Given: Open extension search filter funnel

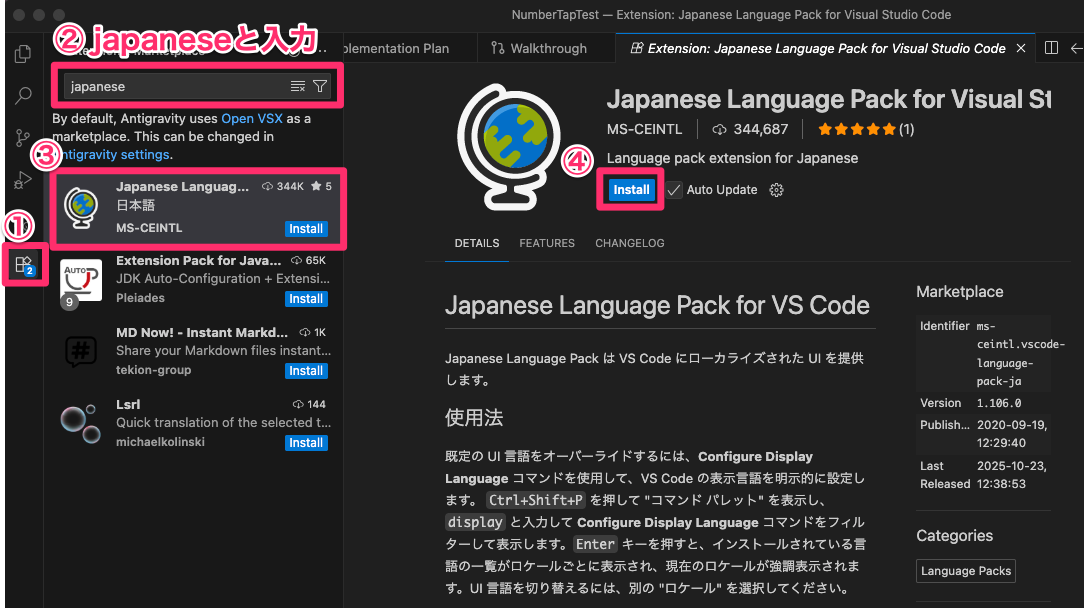Looking at the screenshot, I should 320,86.
